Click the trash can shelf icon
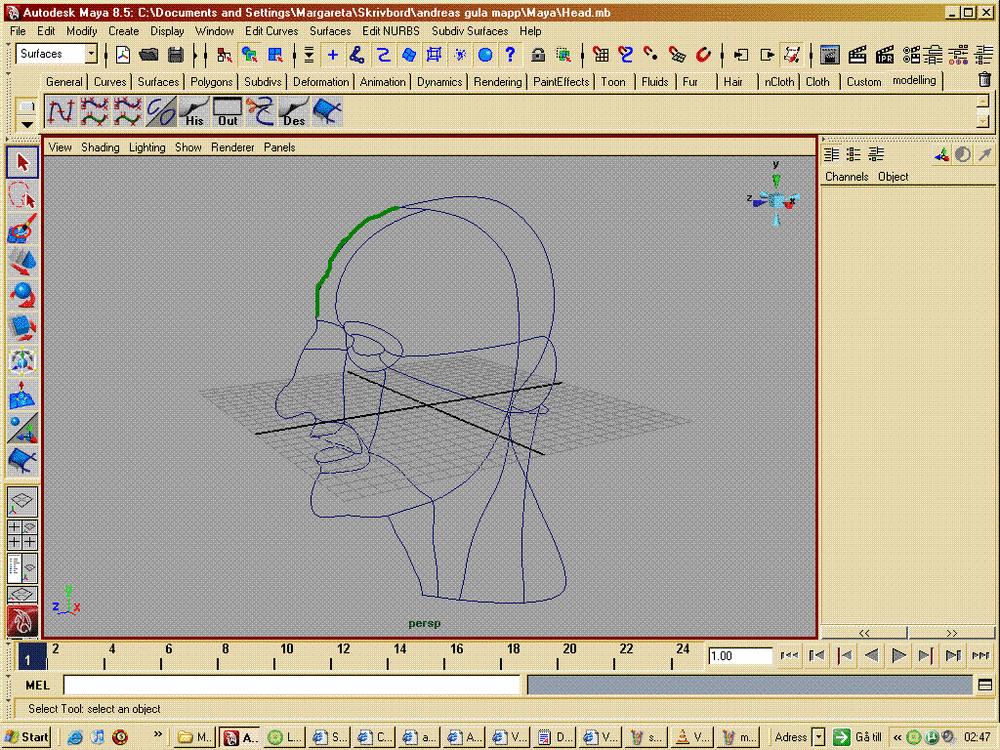1000x750 pixels. 984,81
